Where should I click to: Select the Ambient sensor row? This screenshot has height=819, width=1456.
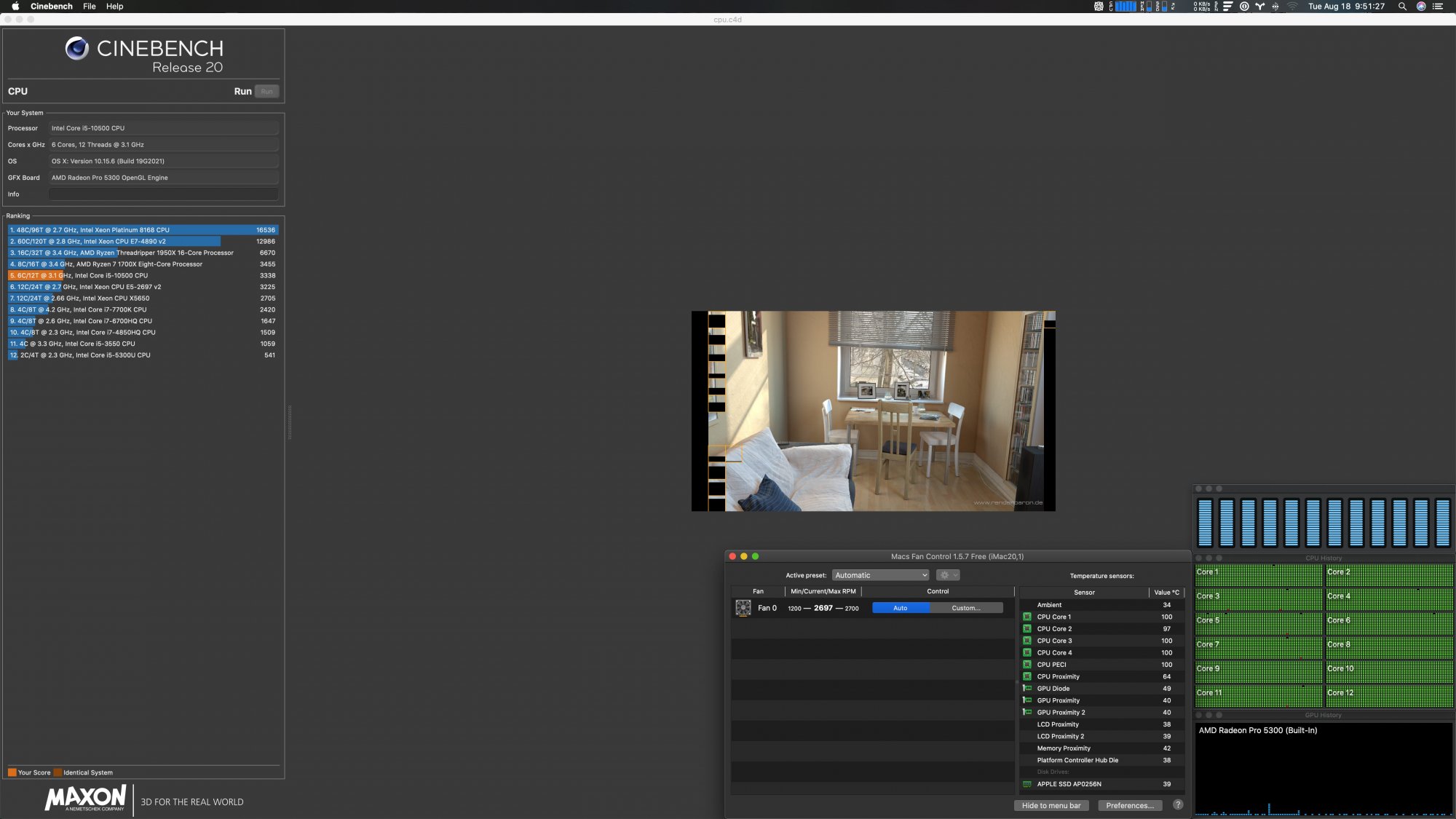(x=1101, y=605)
